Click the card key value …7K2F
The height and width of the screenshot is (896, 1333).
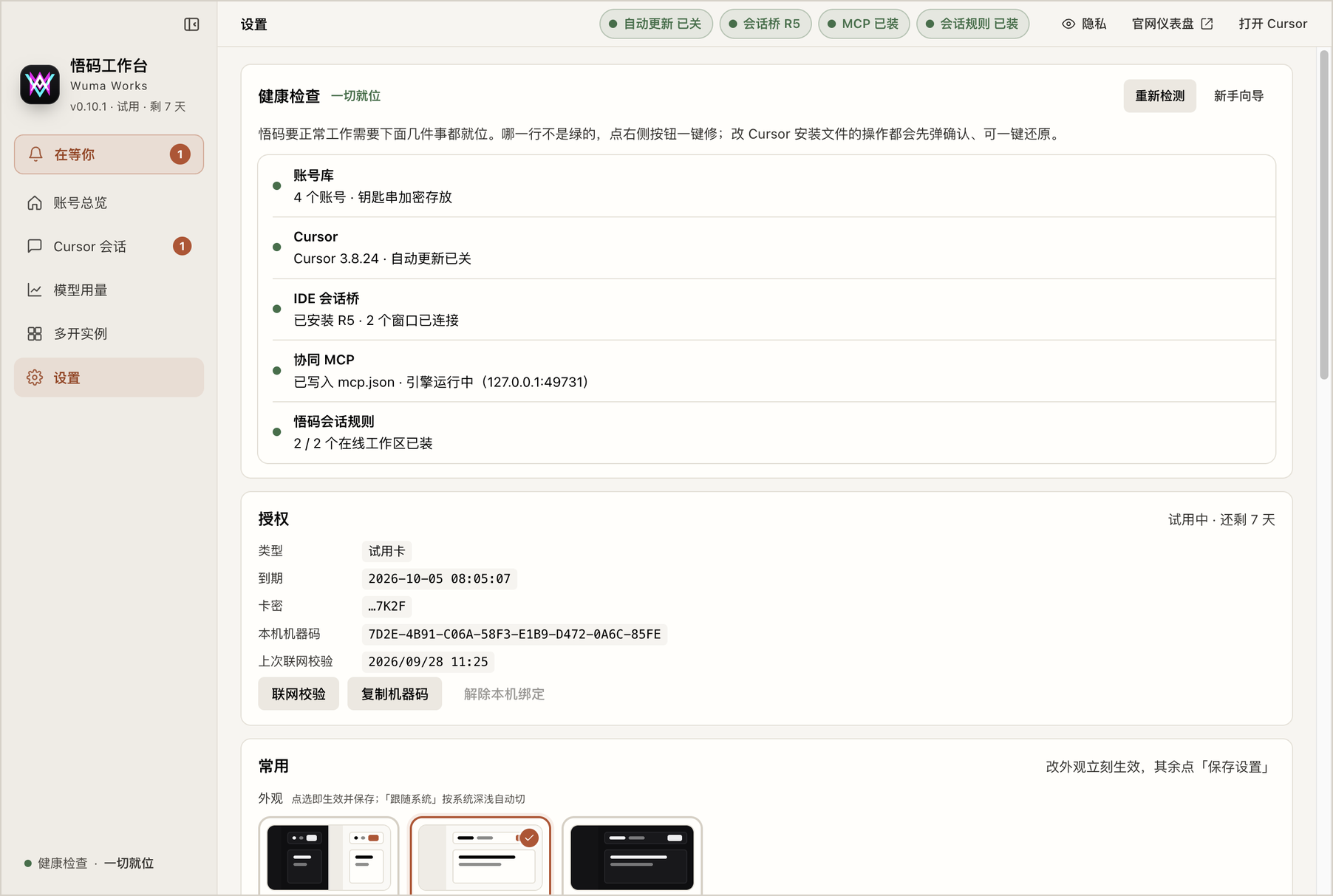tap(386, 606)
